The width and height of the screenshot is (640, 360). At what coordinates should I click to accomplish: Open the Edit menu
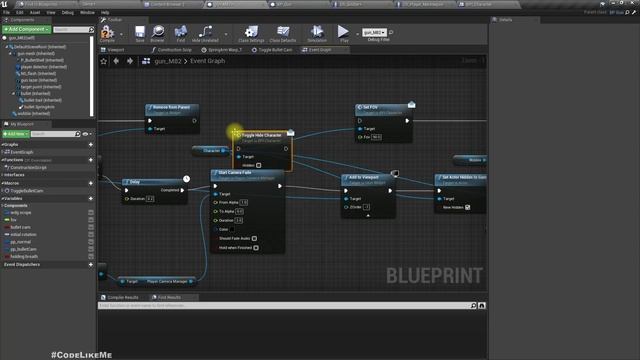[x=20, y=13]
